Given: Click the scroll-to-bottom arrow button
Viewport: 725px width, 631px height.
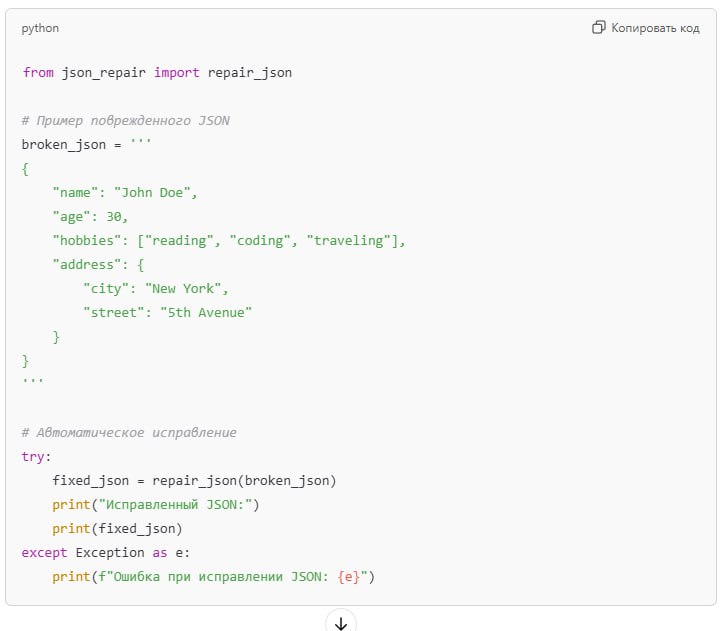Looking at the screenshot, I should 341,622.
